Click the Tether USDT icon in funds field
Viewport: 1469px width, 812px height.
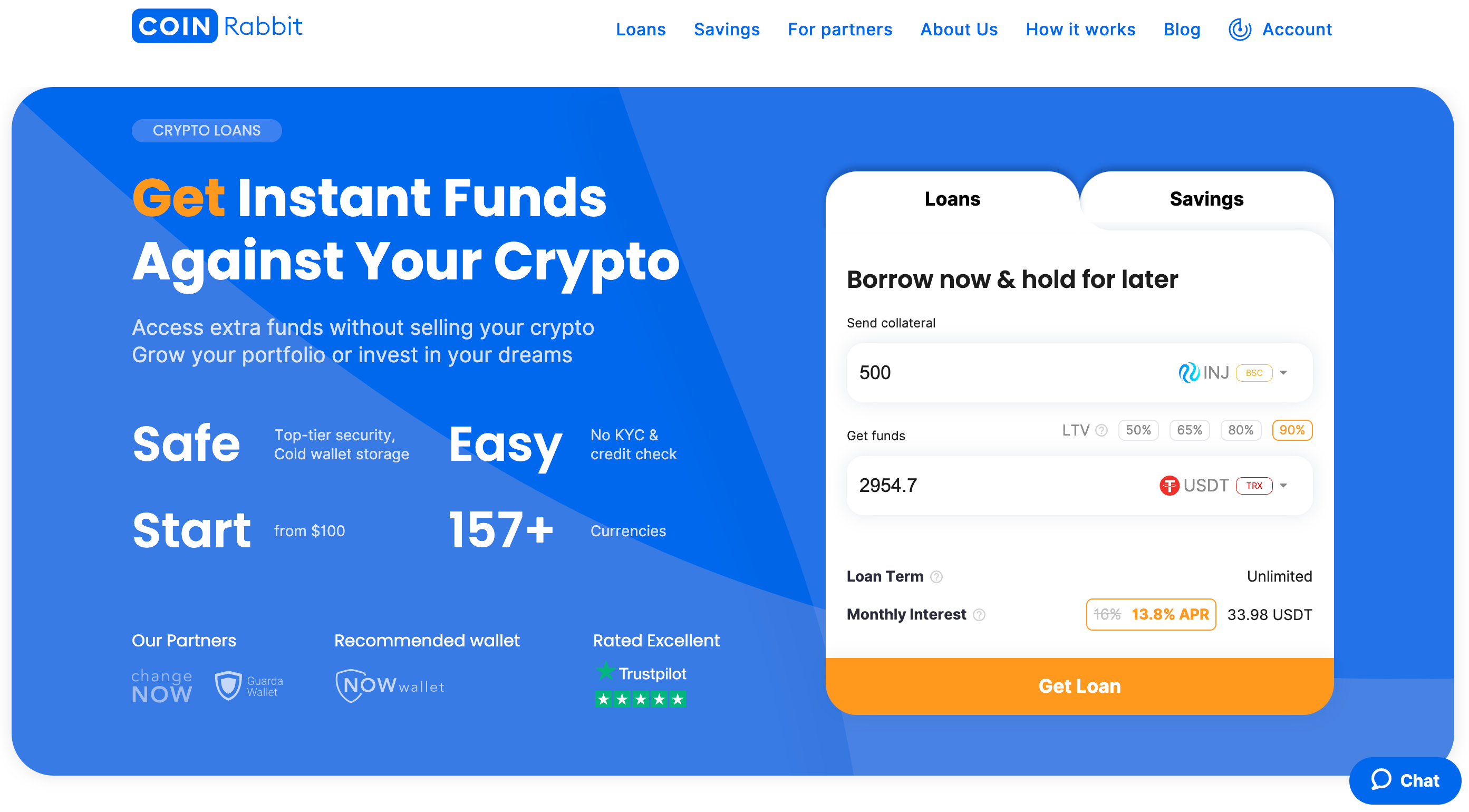point(1168,485)
